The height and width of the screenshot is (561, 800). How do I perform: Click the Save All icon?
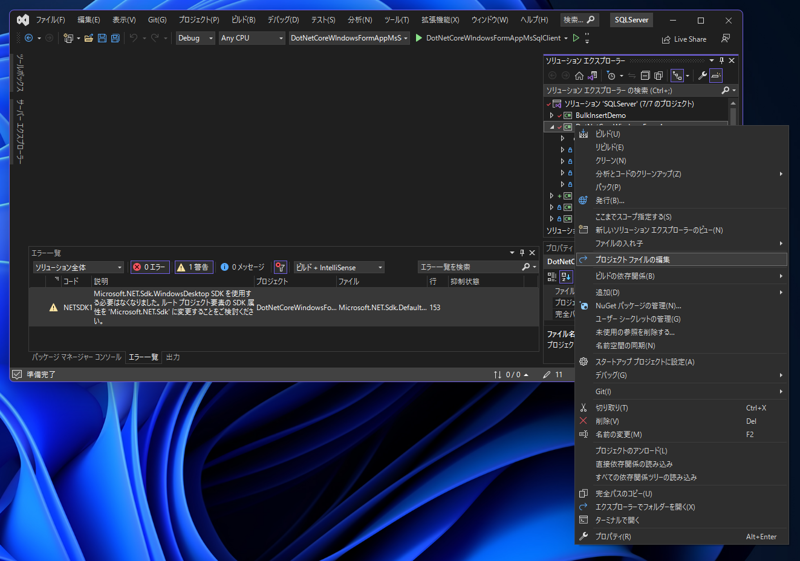[x=115, y=38]
